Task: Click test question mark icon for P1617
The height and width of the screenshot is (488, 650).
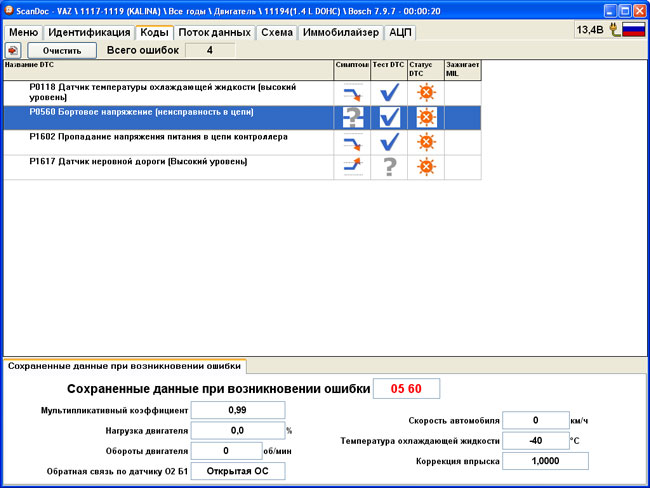Action: [x=389, y=166]
